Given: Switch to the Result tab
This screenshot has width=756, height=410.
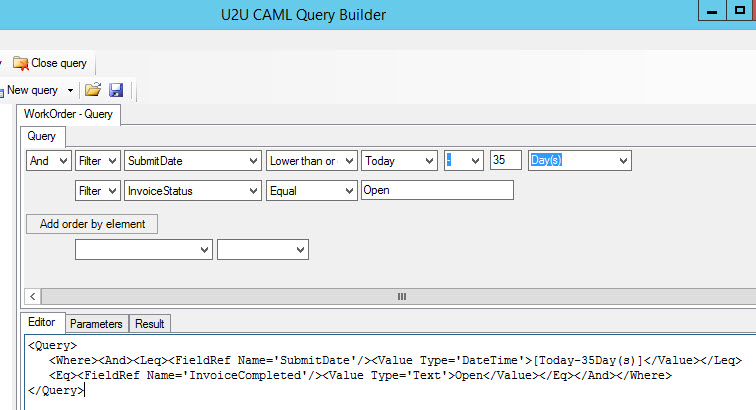Looking at the screenshot, I should 149,324.
